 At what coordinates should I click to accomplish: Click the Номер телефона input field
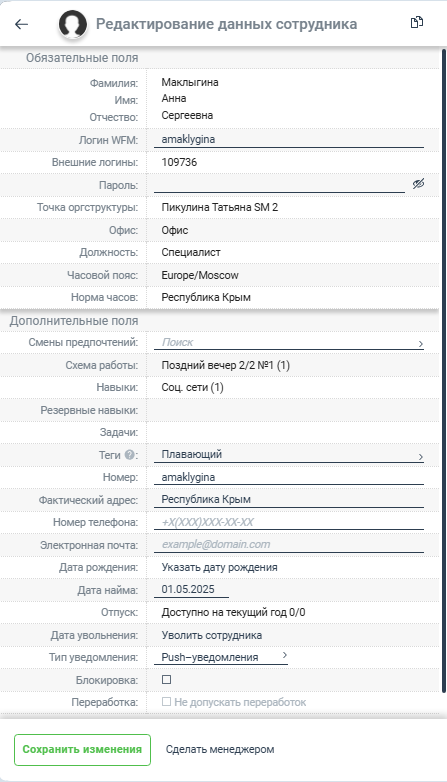(x=289, y=522)
